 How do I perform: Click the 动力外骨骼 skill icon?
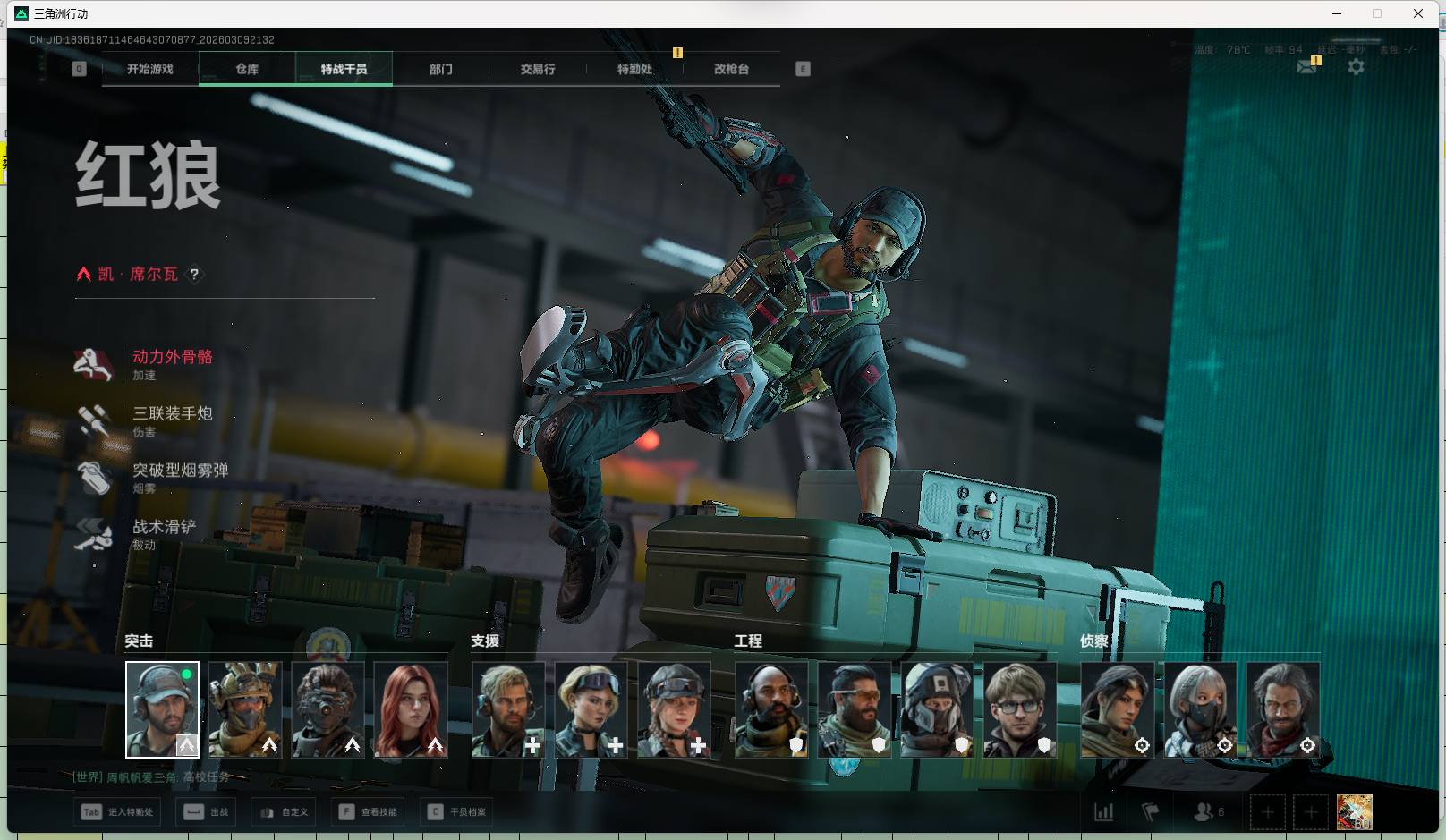(93, 364)
